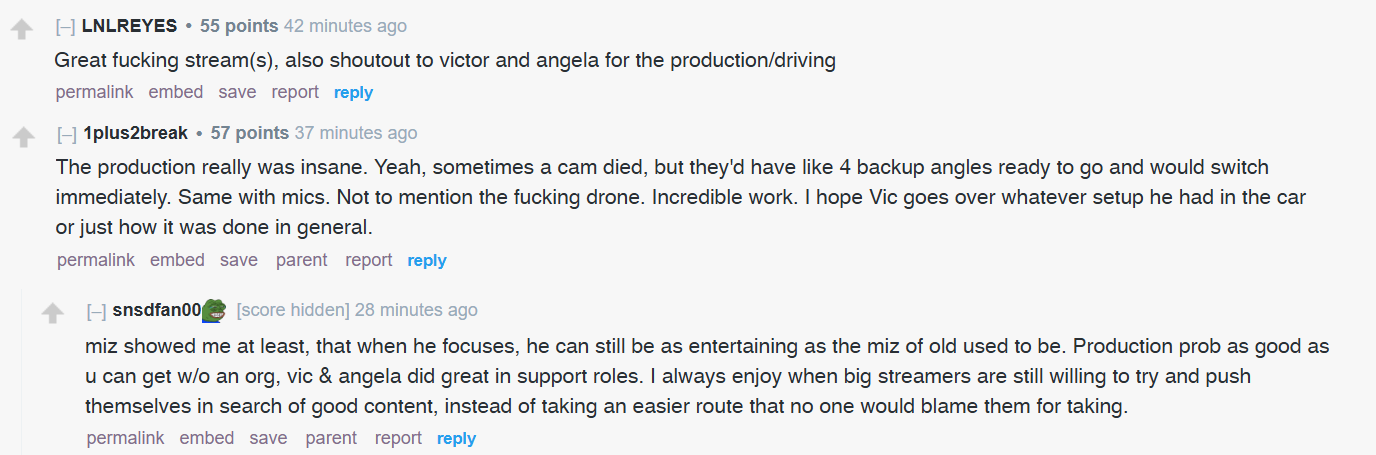Screen dimensions: 1376x455
Task: Upvote snsdfan00's comment
Action: click(52, 314)
